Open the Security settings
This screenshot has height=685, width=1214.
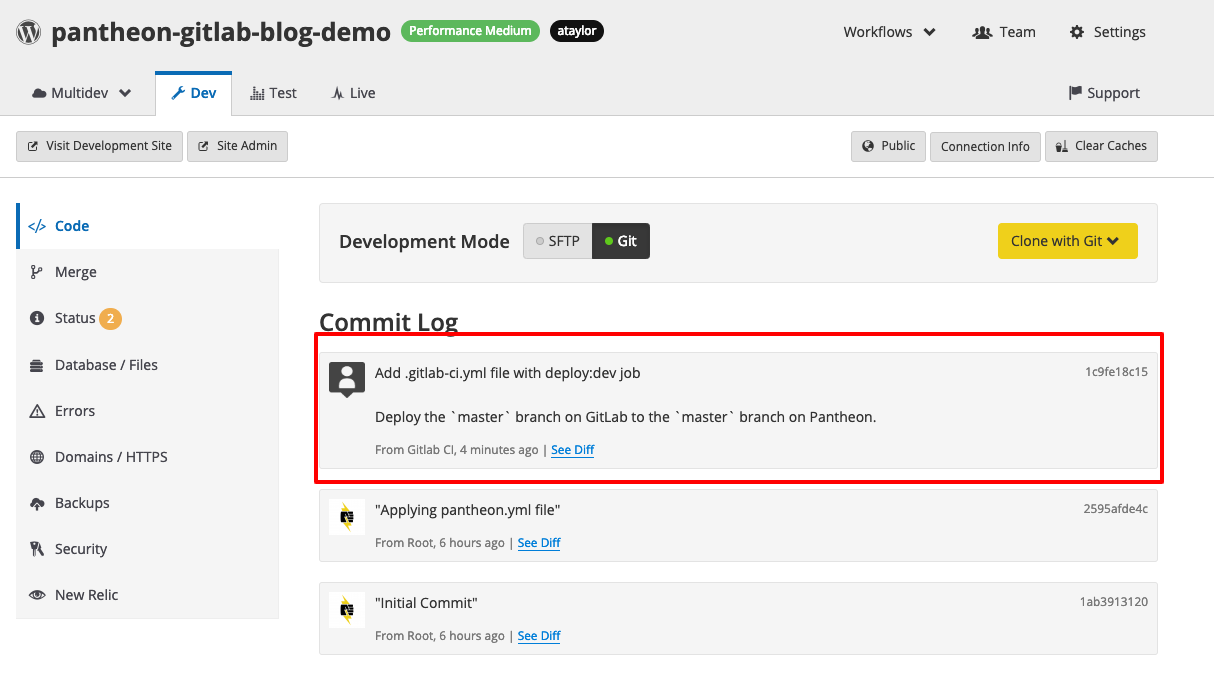pos(78,548)
